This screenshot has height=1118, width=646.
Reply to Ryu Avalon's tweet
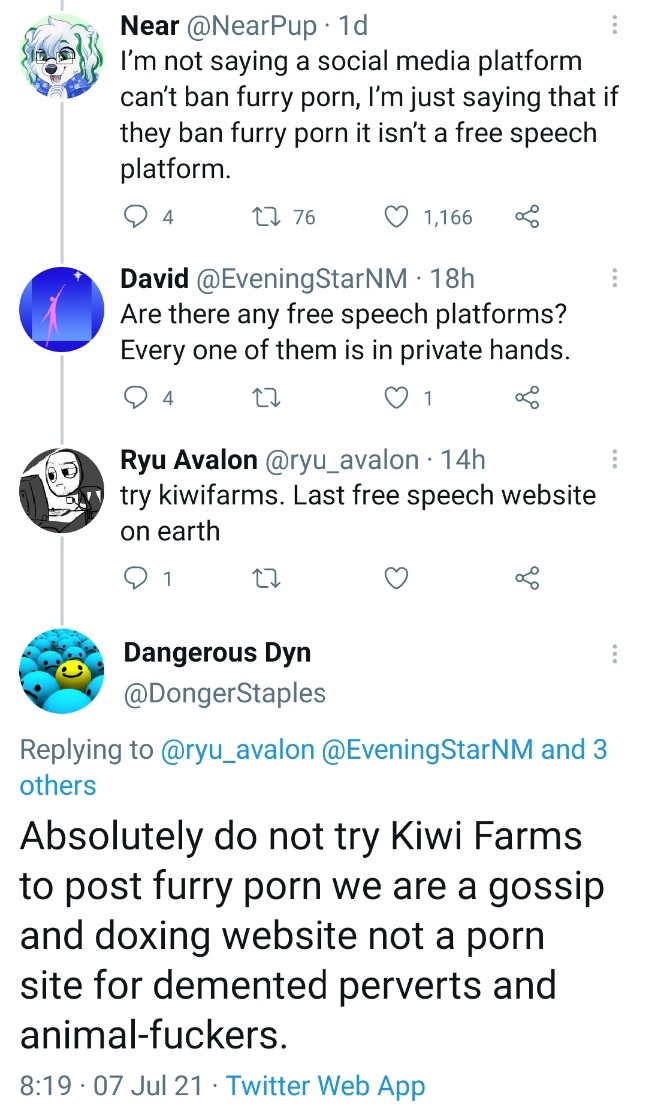point(133,578)
